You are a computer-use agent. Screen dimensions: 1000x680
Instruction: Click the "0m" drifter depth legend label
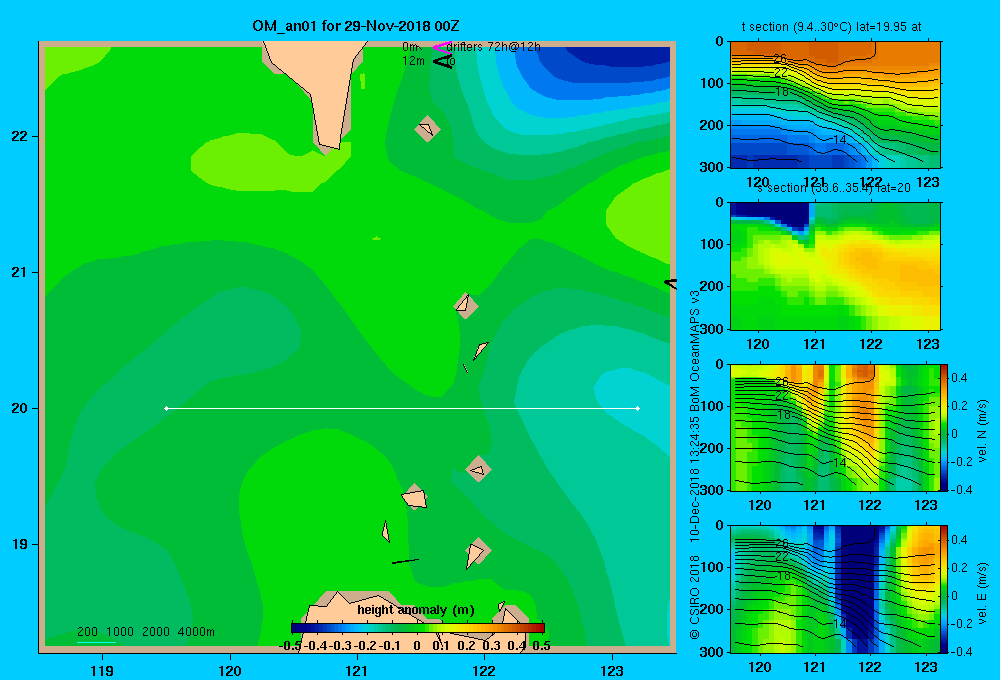pyautogui.click(x=410, y=47)
